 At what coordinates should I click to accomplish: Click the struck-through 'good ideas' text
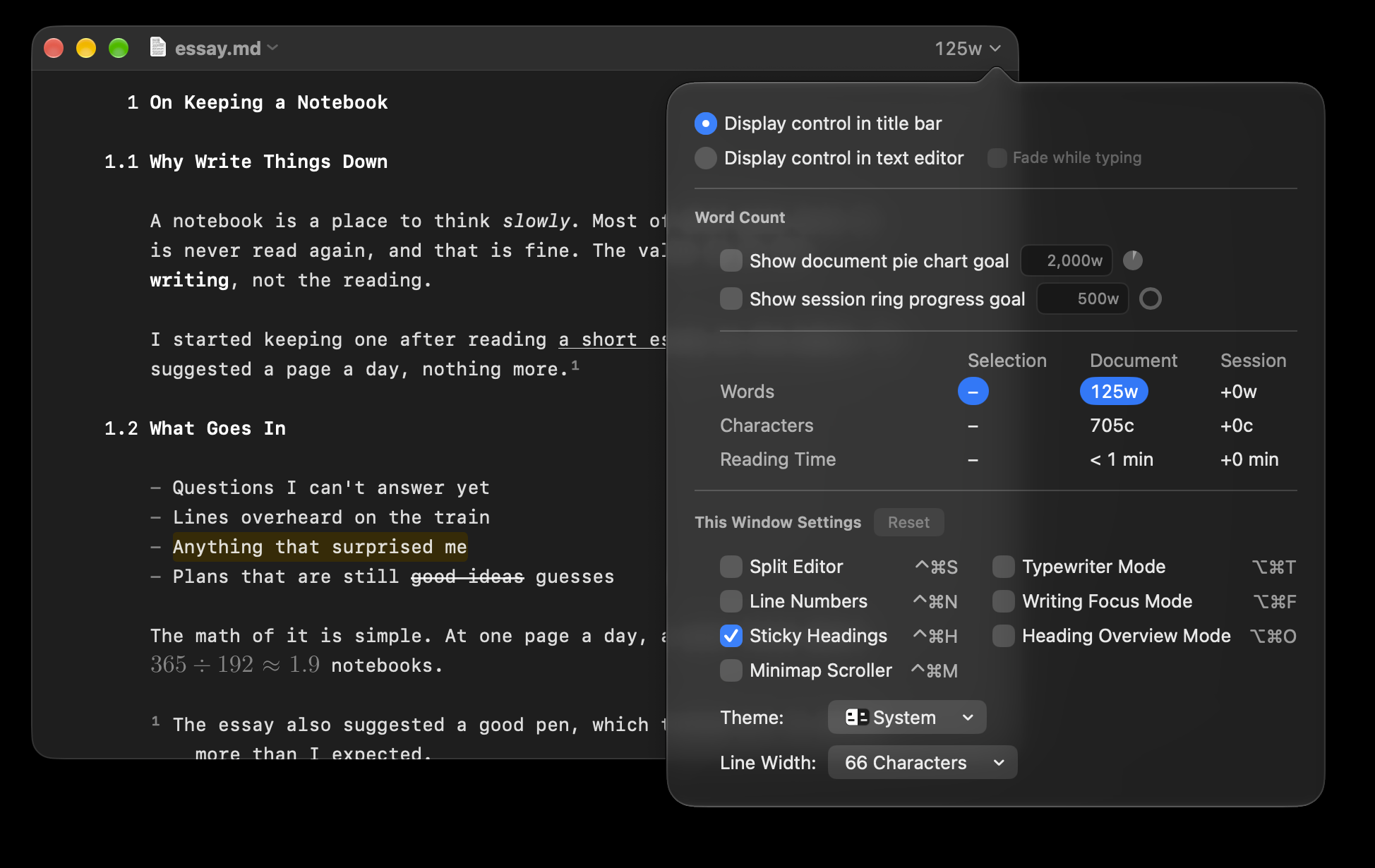[467, 577]
